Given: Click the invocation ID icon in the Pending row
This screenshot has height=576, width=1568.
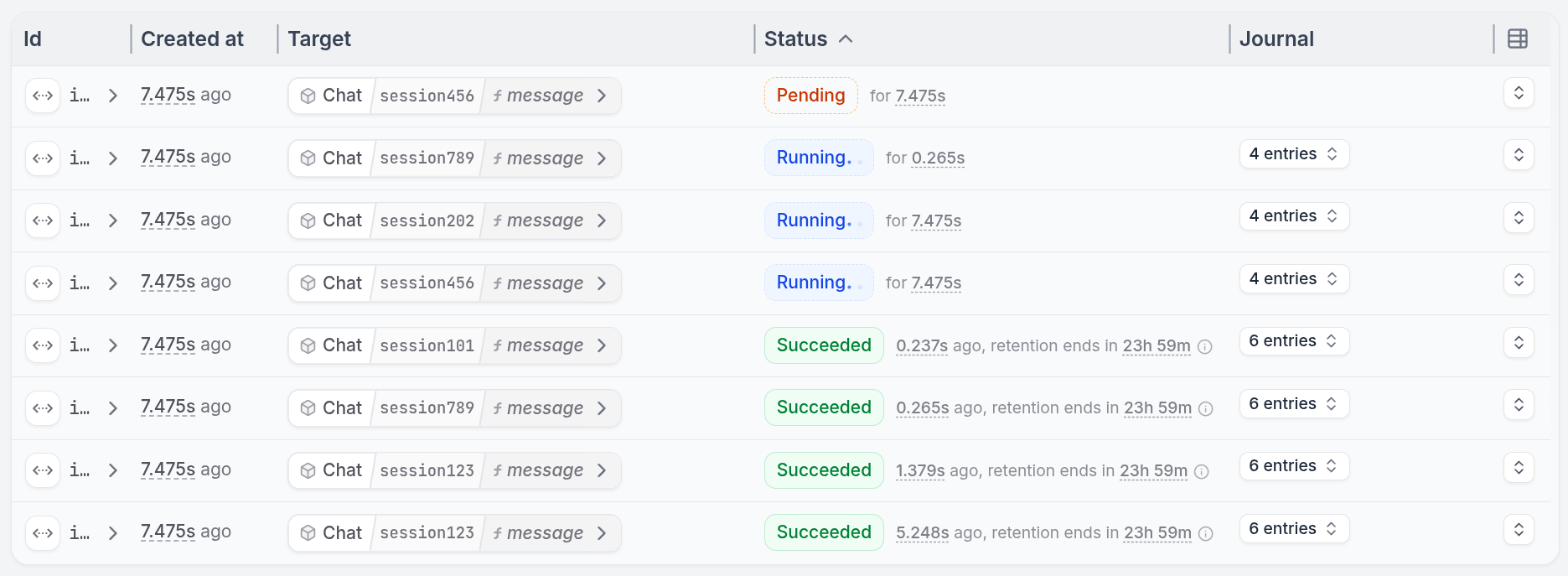Looking at the screenshot, I should point(43,96).
